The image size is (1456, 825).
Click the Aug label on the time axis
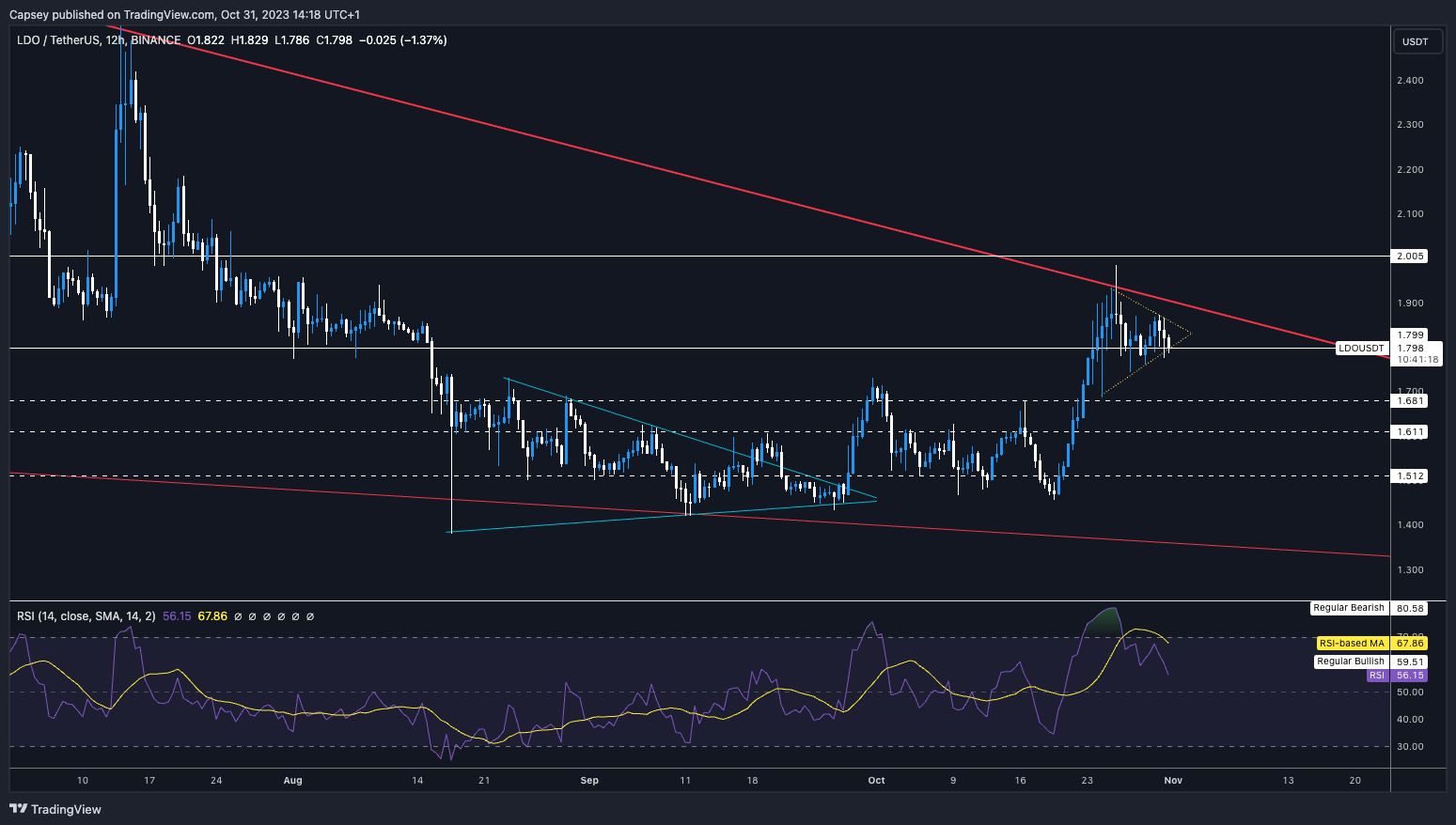292,780
